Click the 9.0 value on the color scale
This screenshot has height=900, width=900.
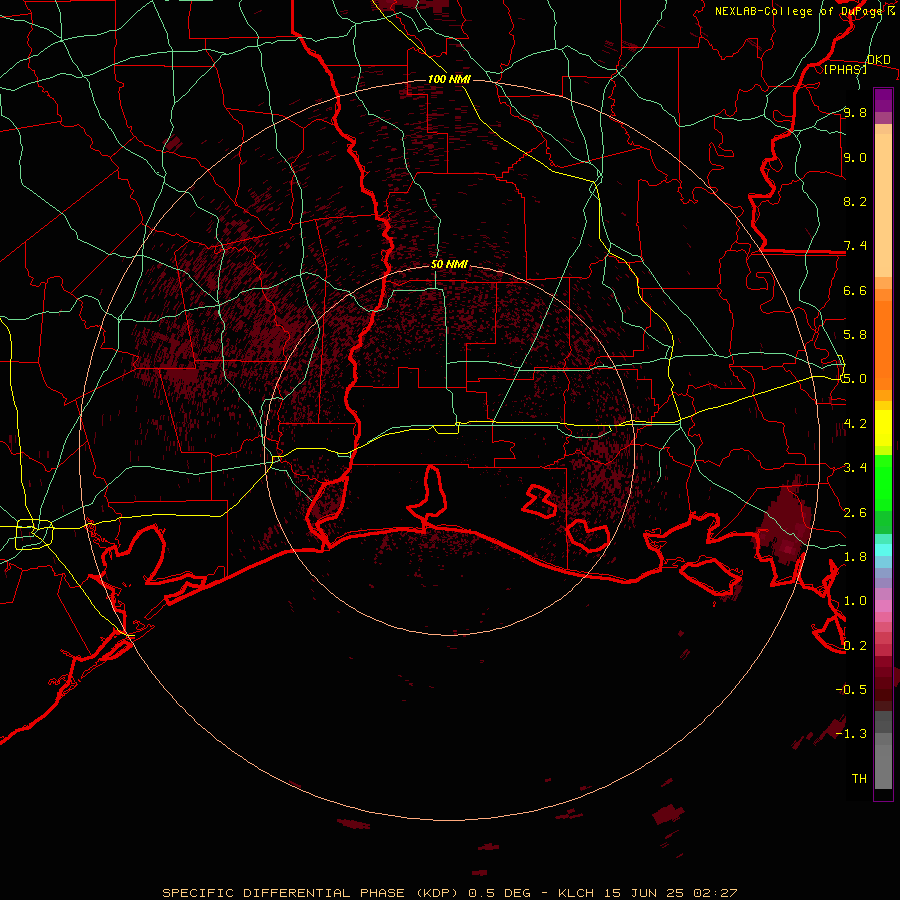click(x=855, y=157)
